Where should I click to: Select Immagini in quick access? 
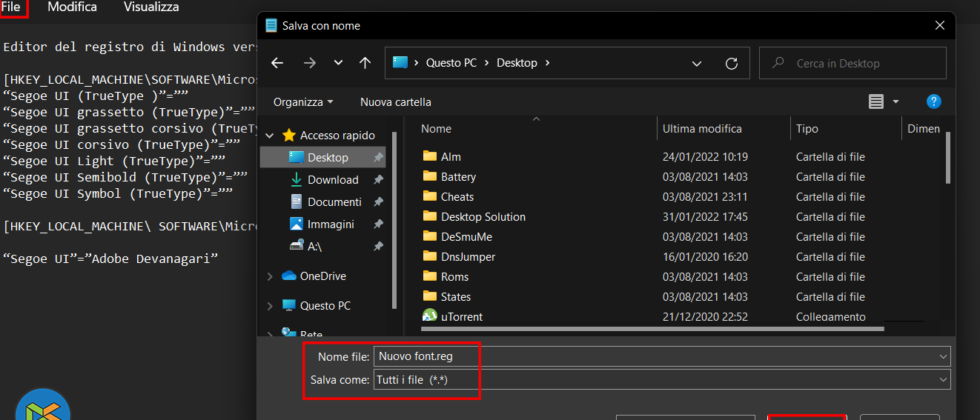tap(330, 224)
